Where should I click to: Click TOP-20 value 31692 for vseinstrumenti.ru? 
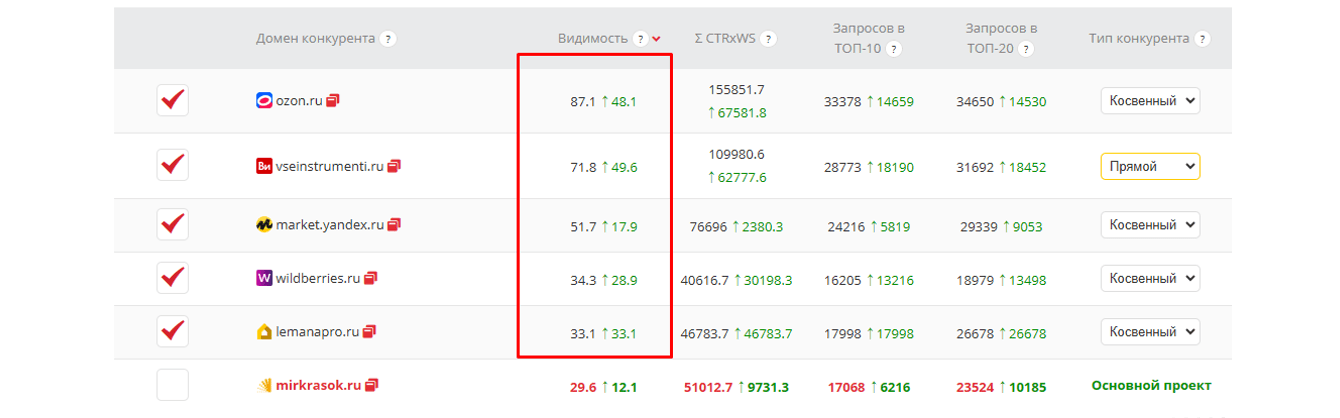[x=975, y=167]
